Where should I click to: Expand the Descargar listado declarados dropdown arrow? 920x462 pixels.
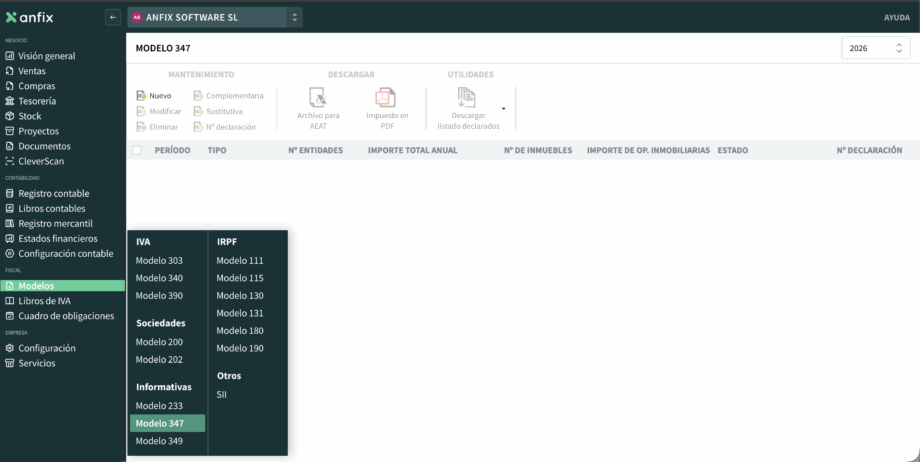[x=503, y=108]
